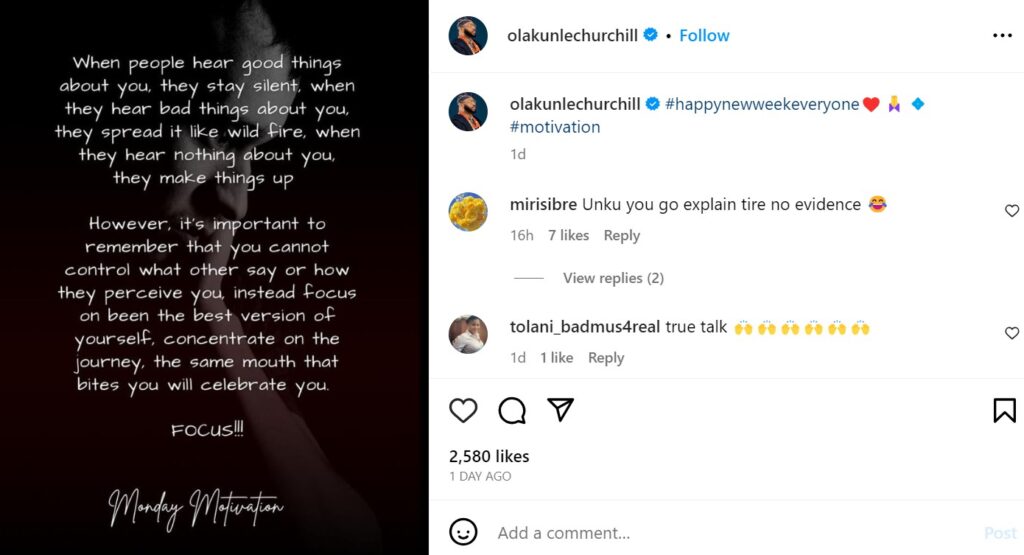Like mirisibre's comment
The width and height of the screenshot is (1024, 555).
click(1011, 211)
